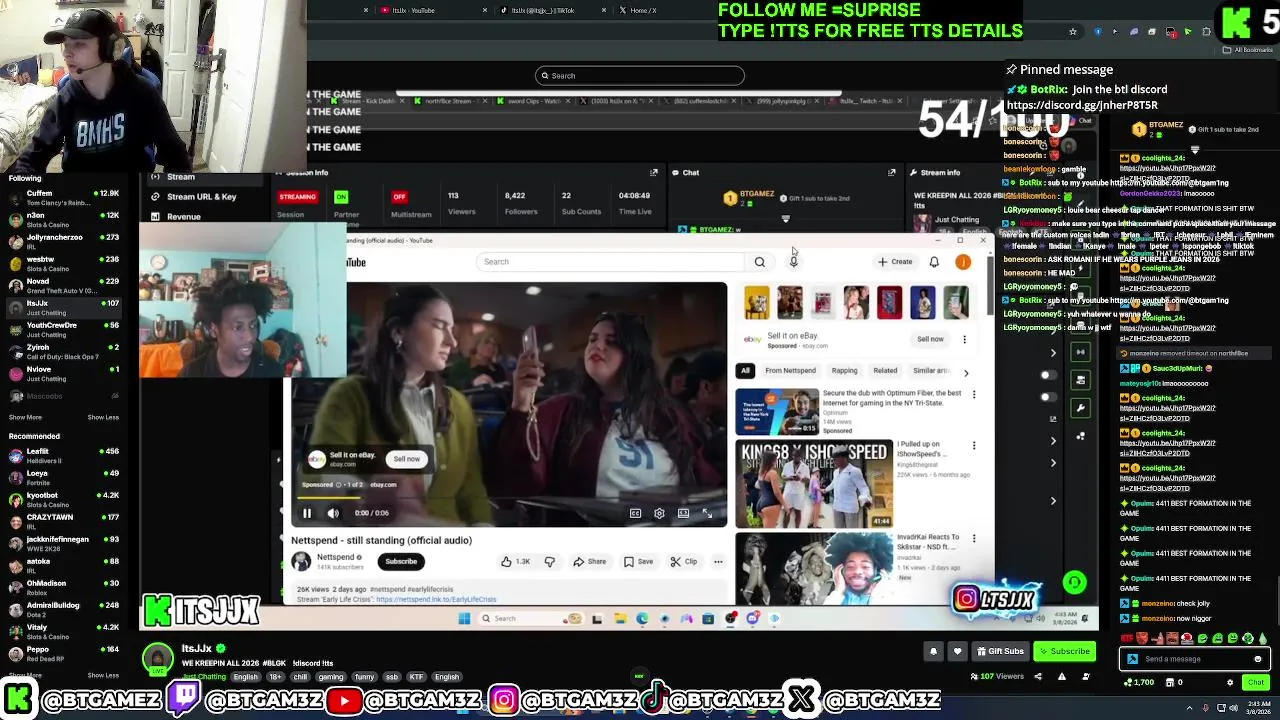Viewport: 1280px width, 720px height.
Task: Click Sell now in the video ad overlay
Action: [x=407, y=459]
